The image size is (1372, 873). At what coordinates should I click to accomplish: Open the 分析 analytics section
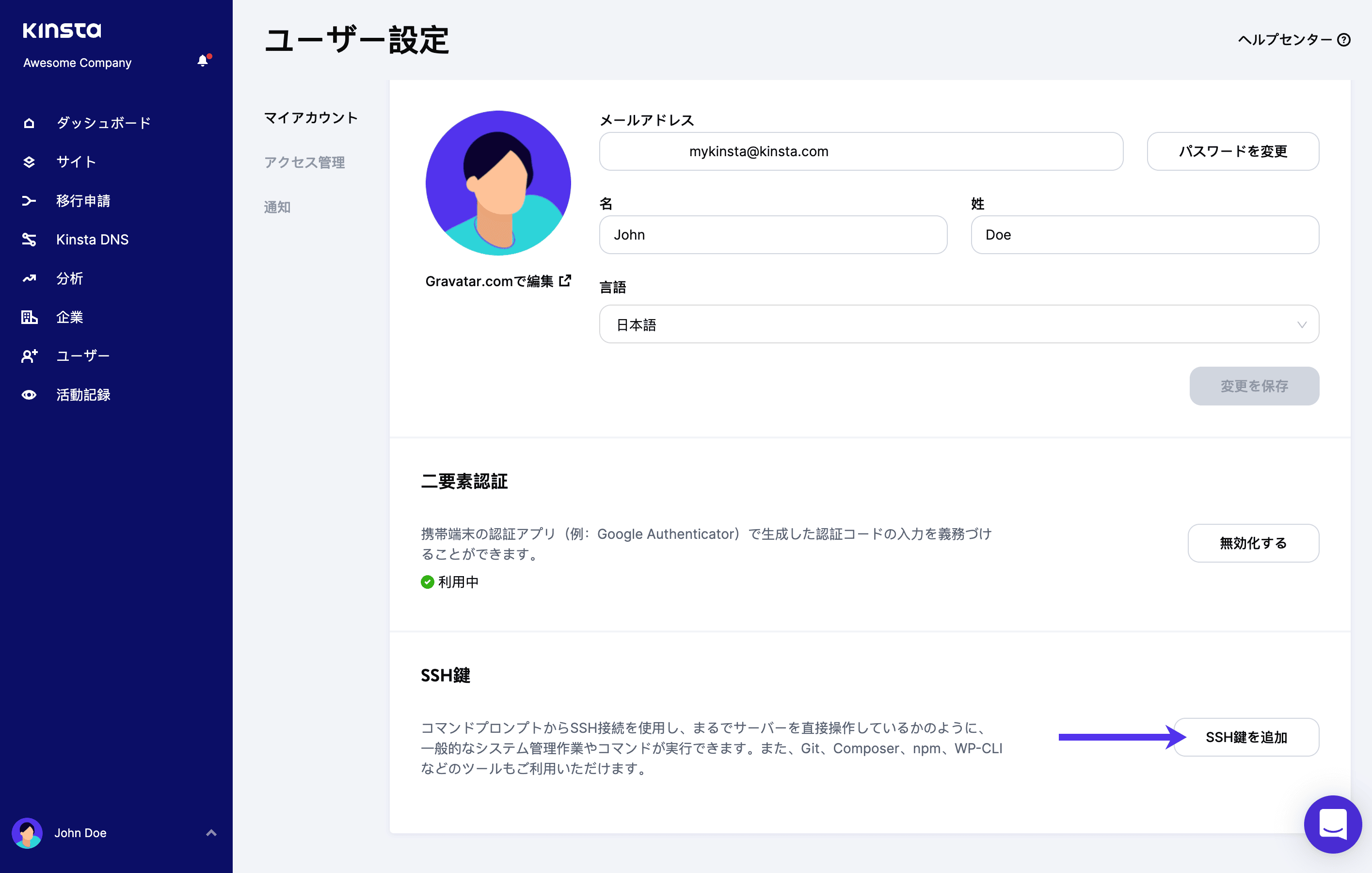point(29,278)
